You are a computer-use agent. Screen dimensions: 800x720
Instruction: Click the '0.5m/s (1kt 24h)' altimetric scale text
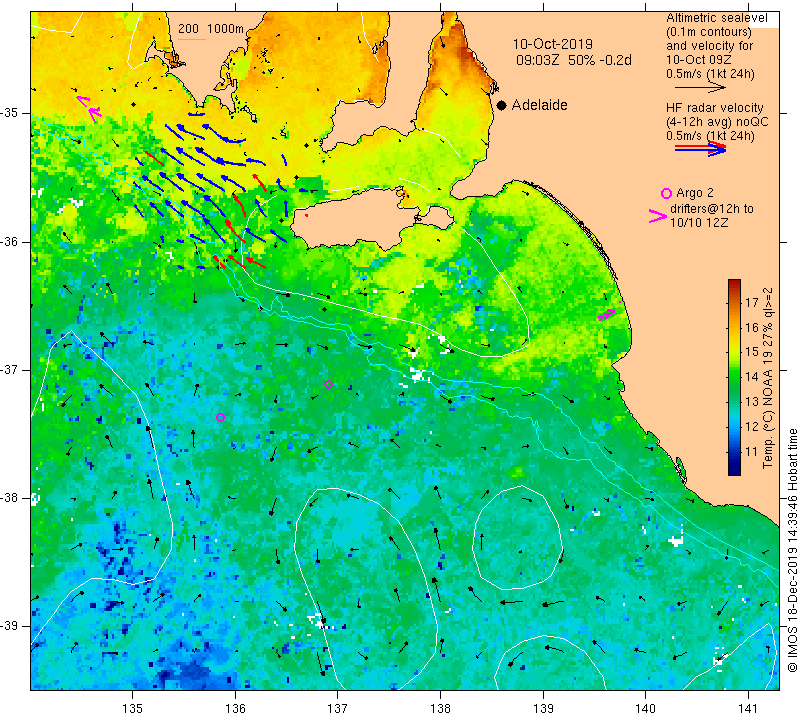point(710,74)
